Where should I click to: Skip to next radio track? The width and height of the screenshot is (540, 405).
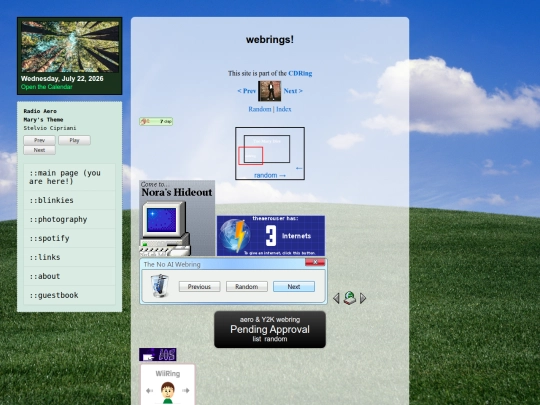pos(39,150)
